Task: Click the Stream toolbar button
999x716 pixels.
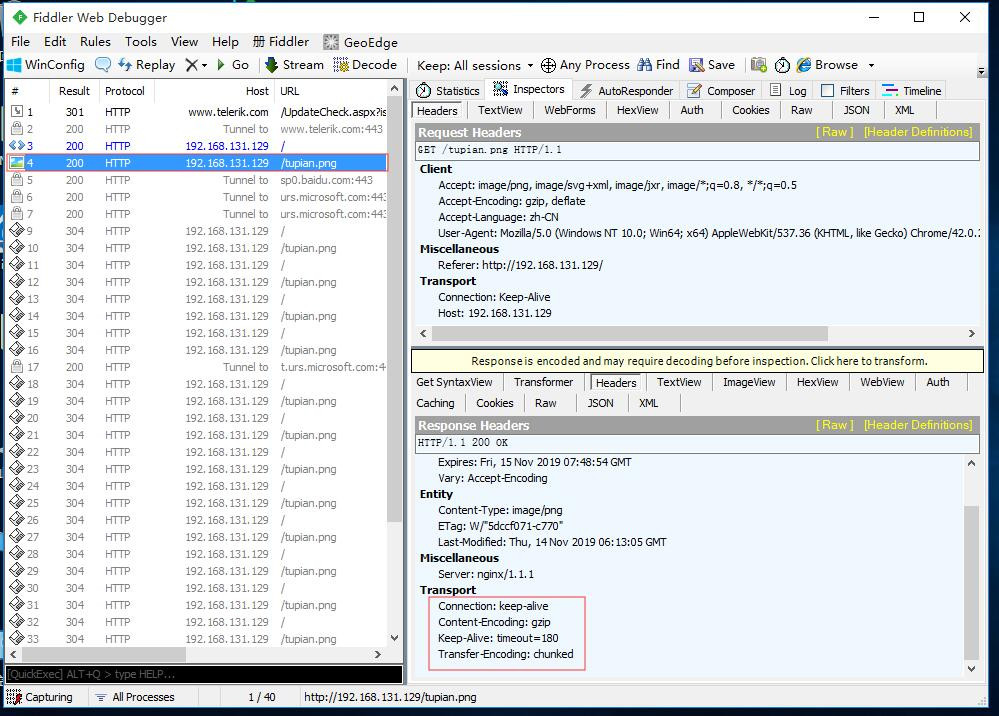Action: (x=294, y=65)
